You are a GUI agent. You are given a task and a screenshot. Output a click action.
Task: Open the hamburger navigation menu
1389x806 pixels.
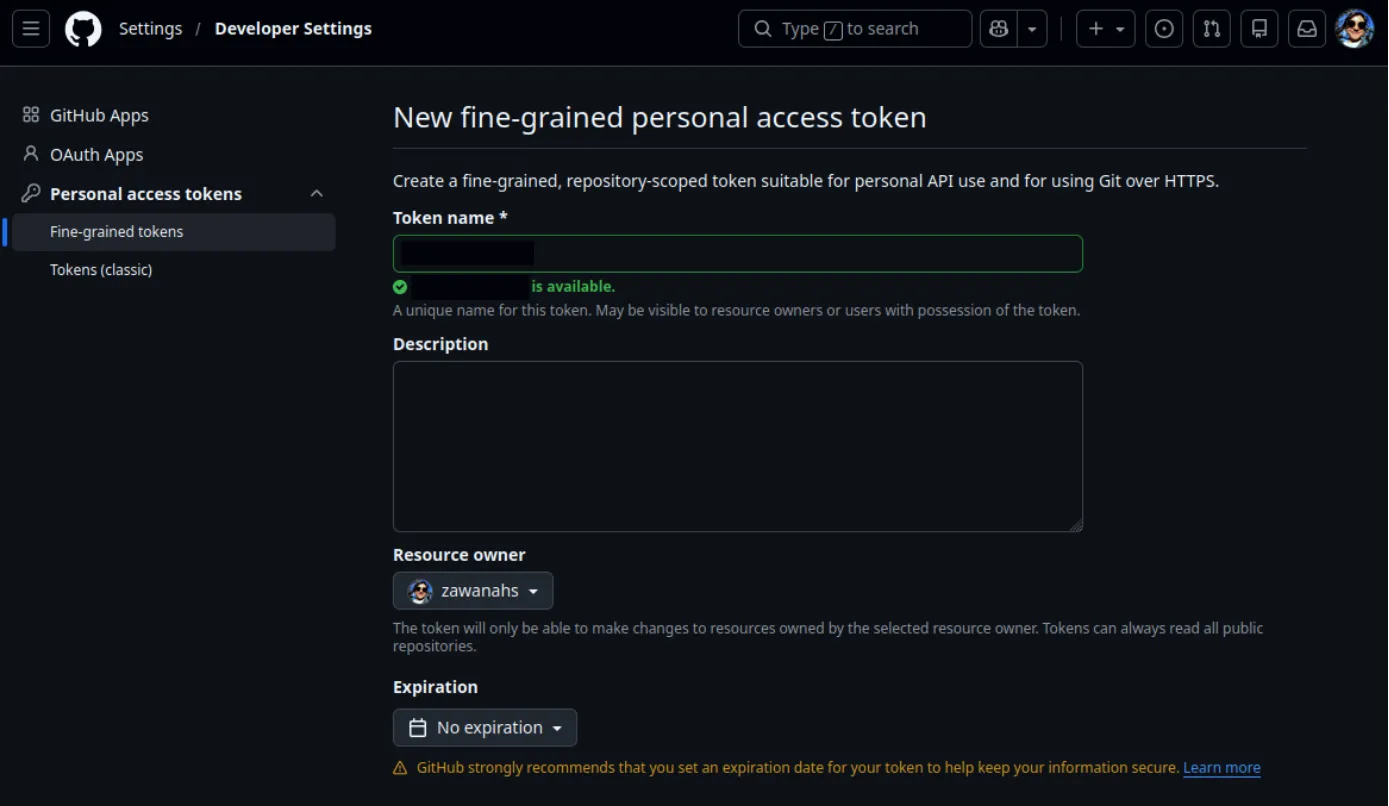31,29
